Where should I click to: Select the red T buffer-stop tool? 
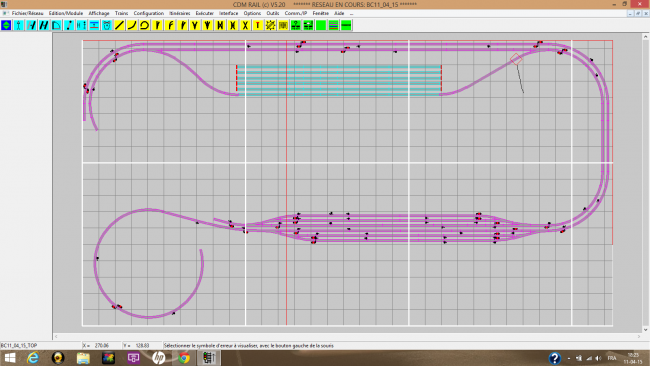pyautogui.click(x=258, y=25)
